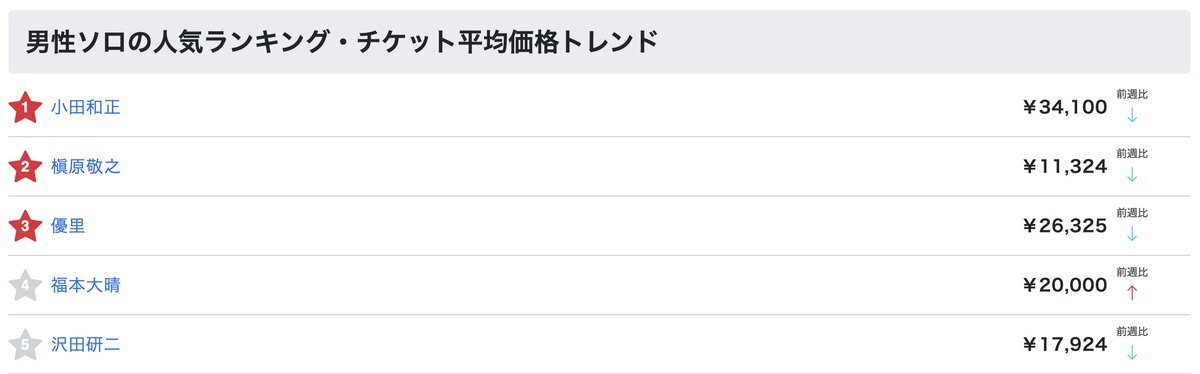Click the red rank 2 star badge
Screen dimensions: 1200x374
pos(24,167)
